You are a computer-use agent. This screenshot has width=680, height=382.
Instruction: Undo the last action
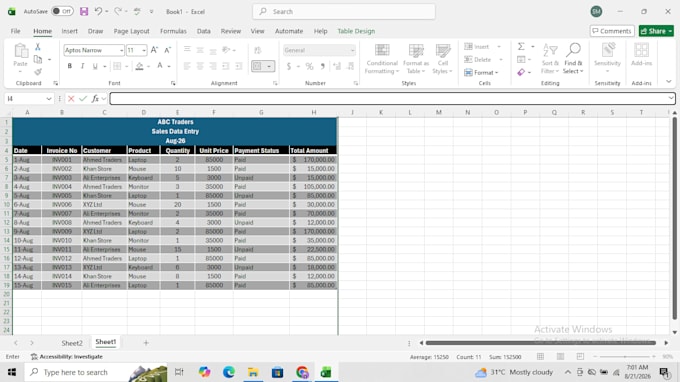coord(98,12)
